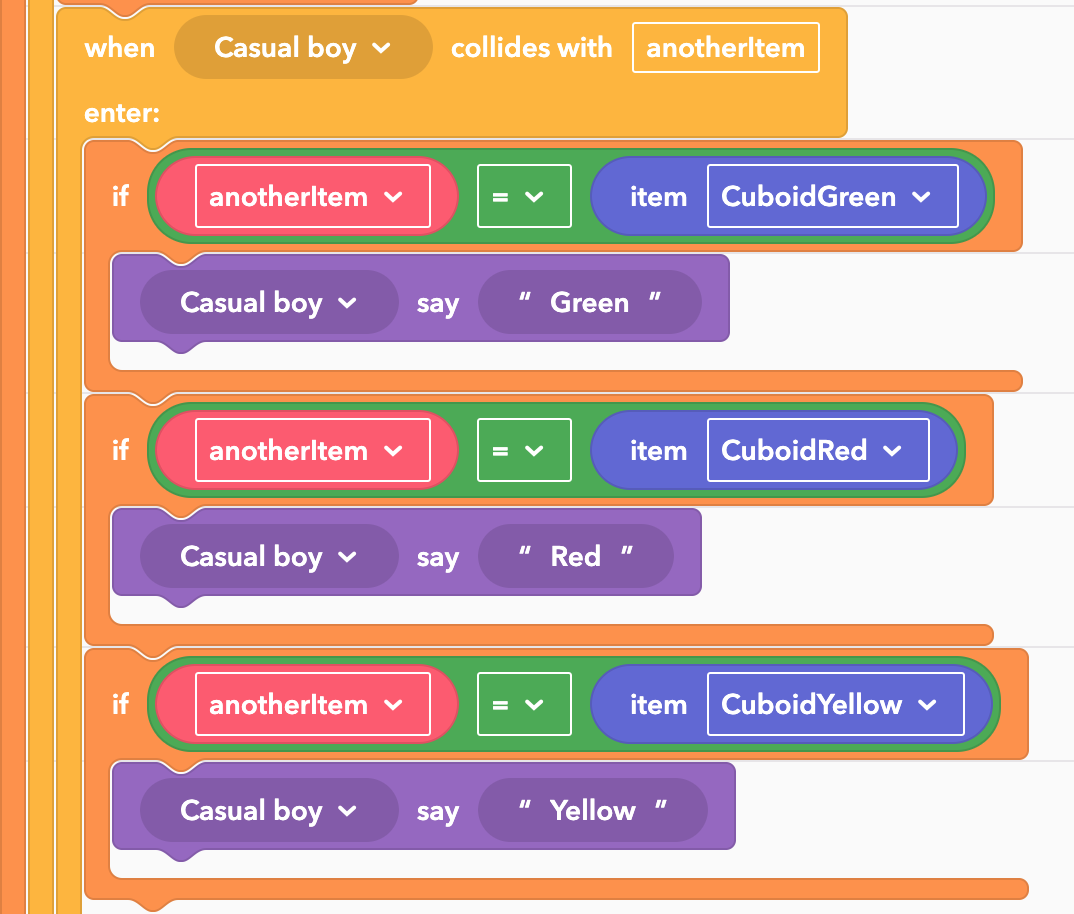This screenshot has width=1074, height=914.
Task: Change equals operator in CuboidRed condition
Action: coord(524,450)
